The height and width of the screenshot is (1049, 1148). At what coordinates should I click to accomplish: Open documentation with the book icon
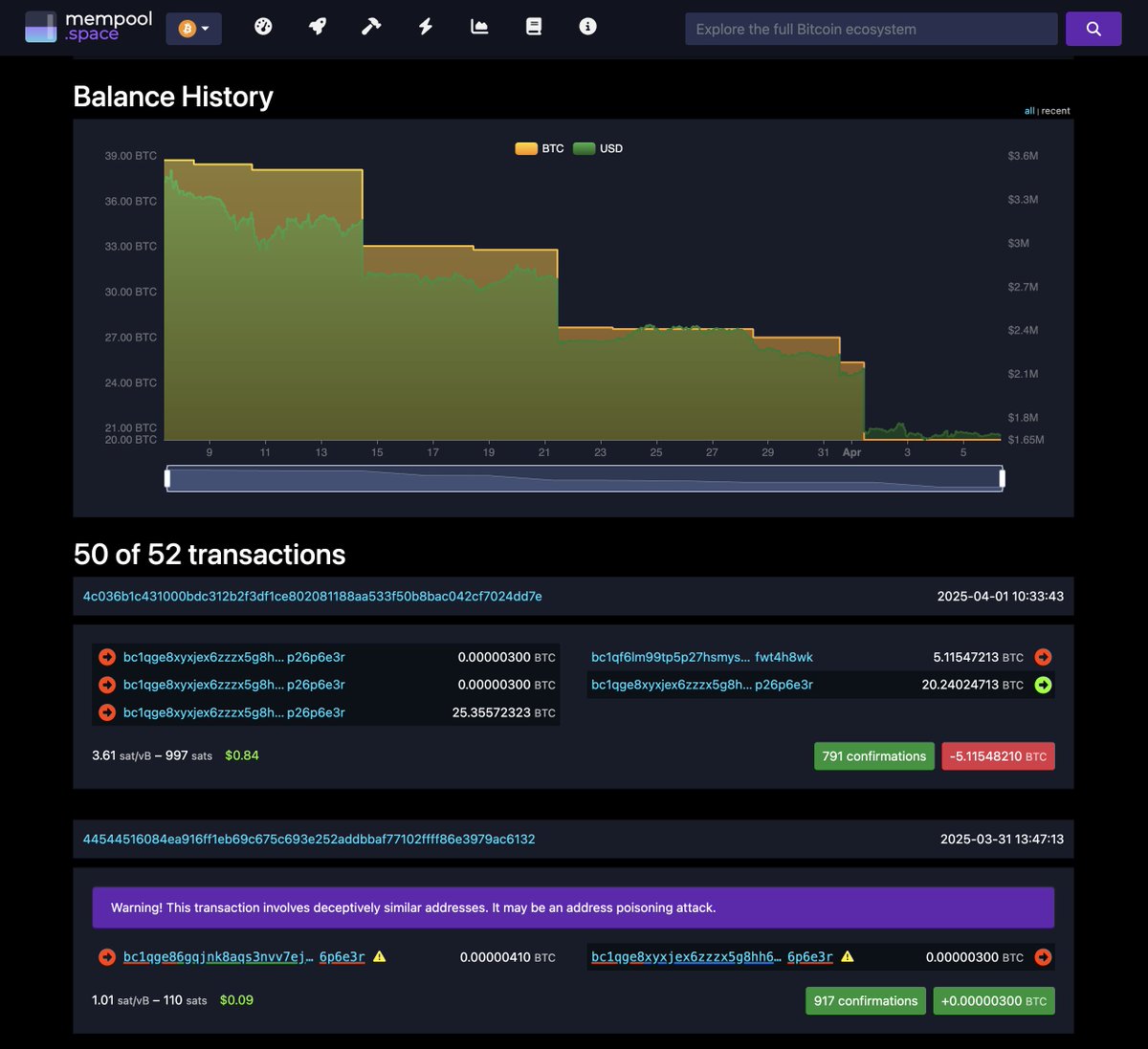point(533,27)
